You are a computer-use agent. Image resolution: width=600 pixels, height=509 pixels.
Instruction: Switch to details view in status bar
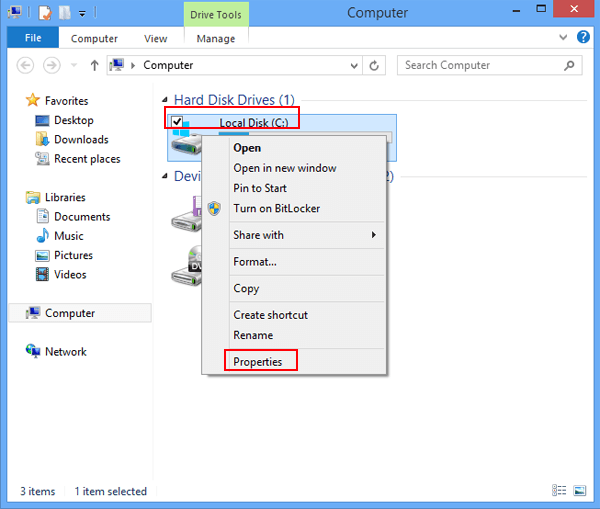[560, 491]
